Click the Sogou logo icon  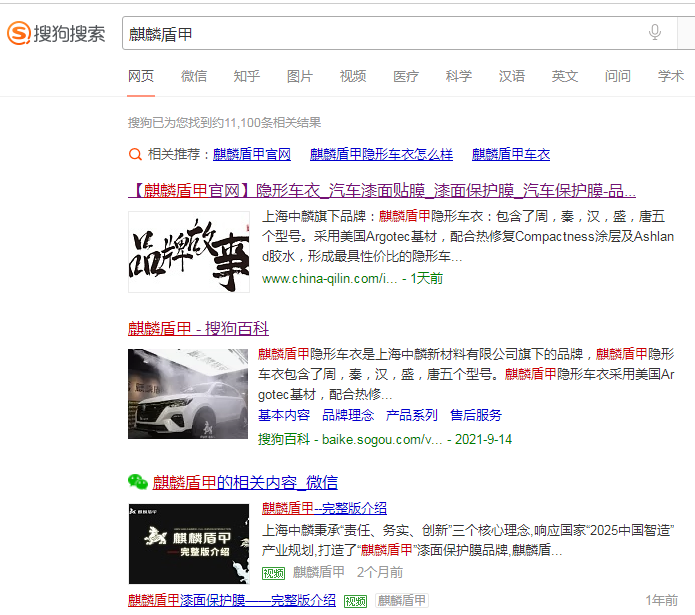coord(19,33)
